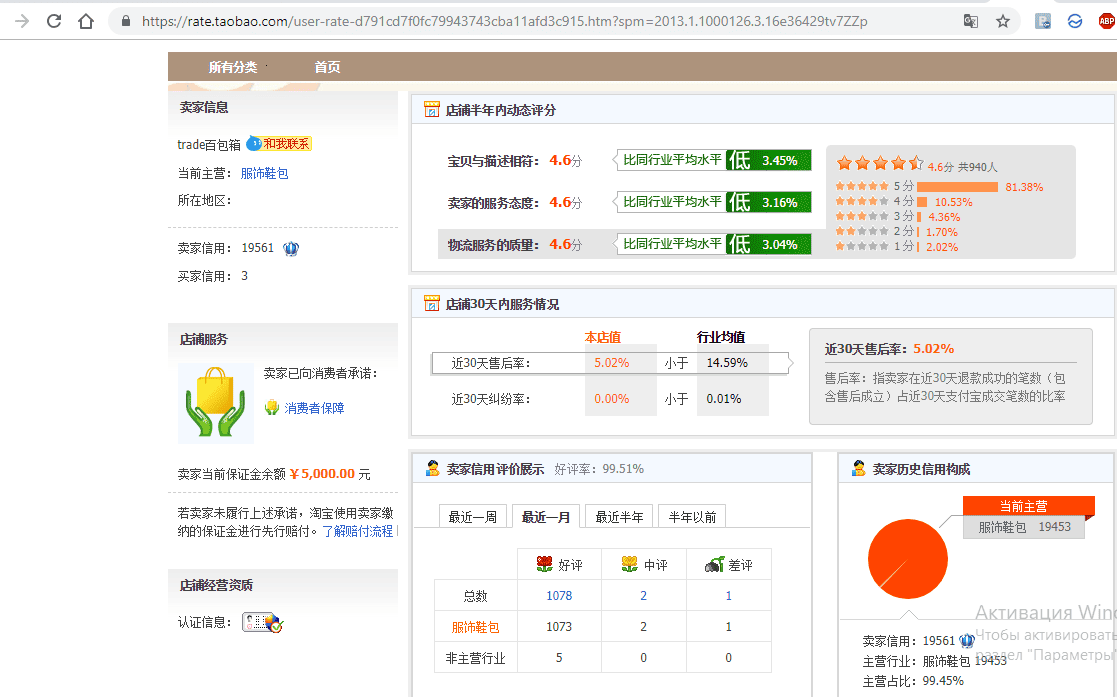Screen dimensions: 1117x697
Task: Open the ABP adblock extension icon
Action: (1106, 21)
